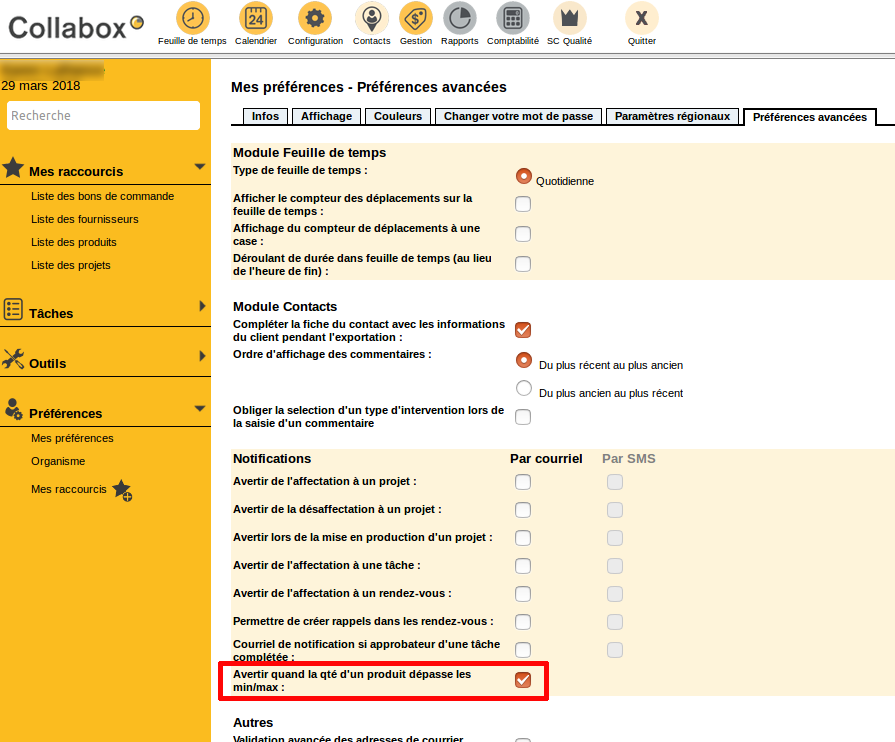Enable the travel counter display on timesheet checkbox

click(x=523, y=205)
